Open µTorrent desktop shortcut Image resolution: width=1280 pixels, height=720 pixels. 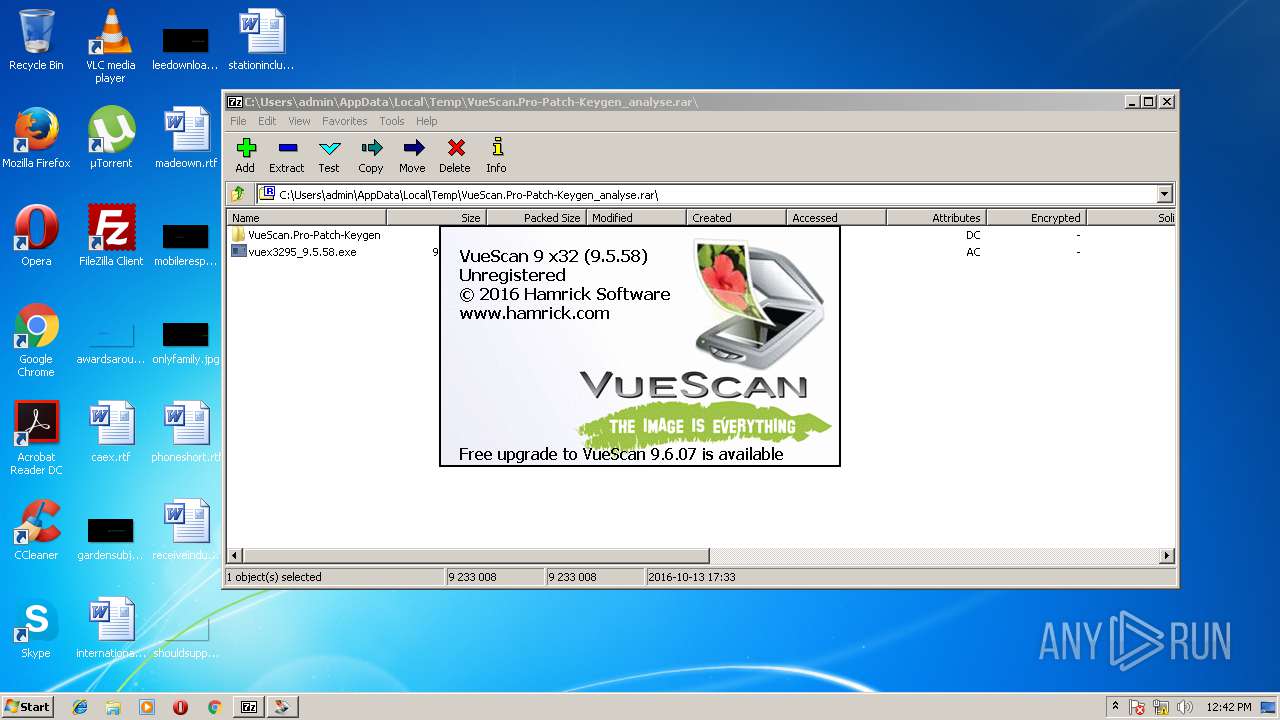(x=110, y=138)
